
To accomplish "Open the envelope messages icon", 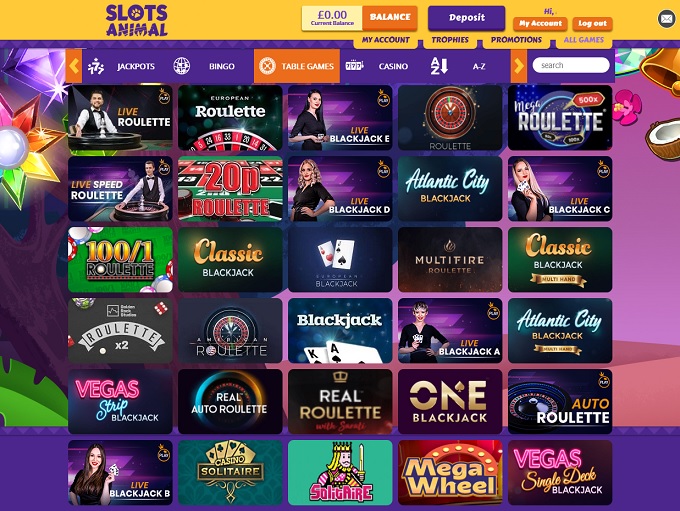I will click(666, 19).
